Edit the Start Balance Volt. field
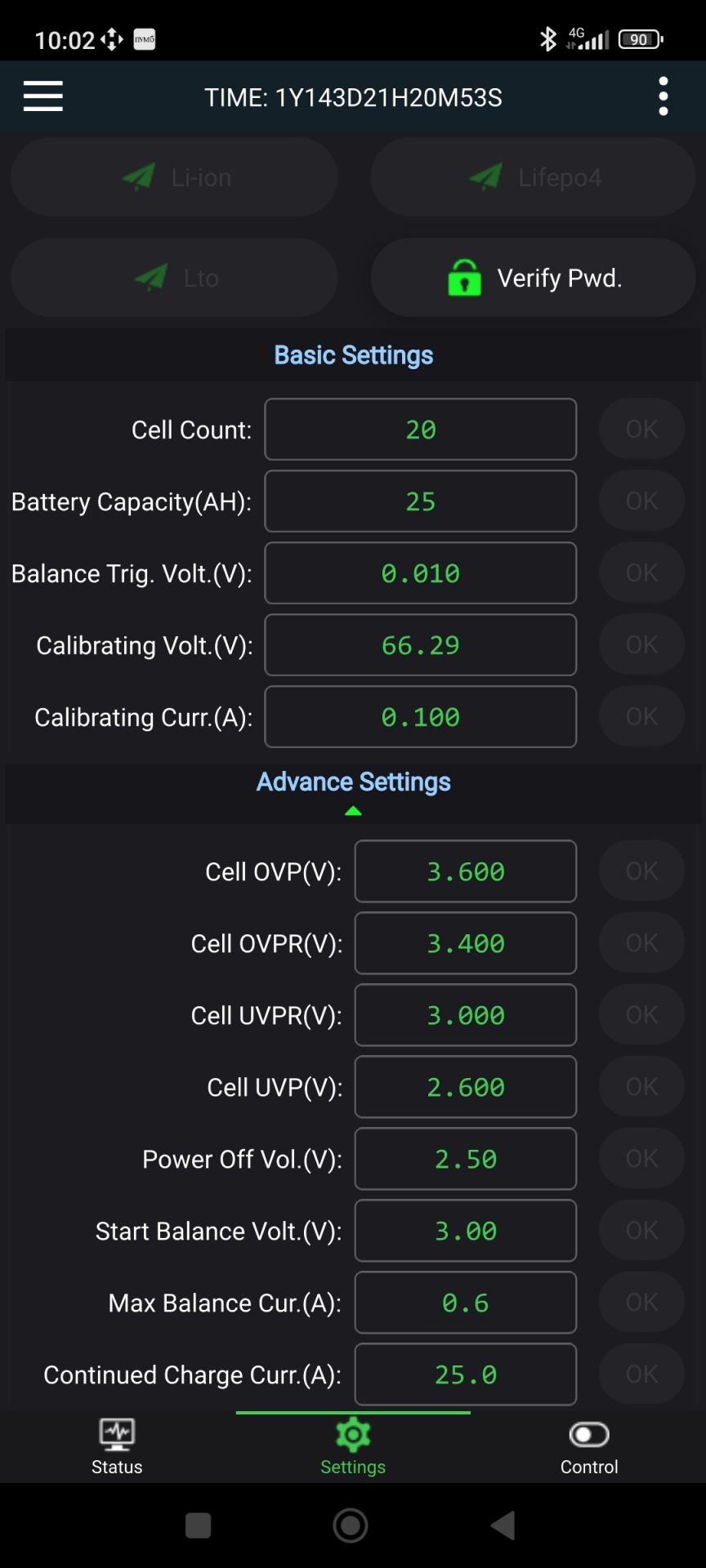 pos(465,1231)
